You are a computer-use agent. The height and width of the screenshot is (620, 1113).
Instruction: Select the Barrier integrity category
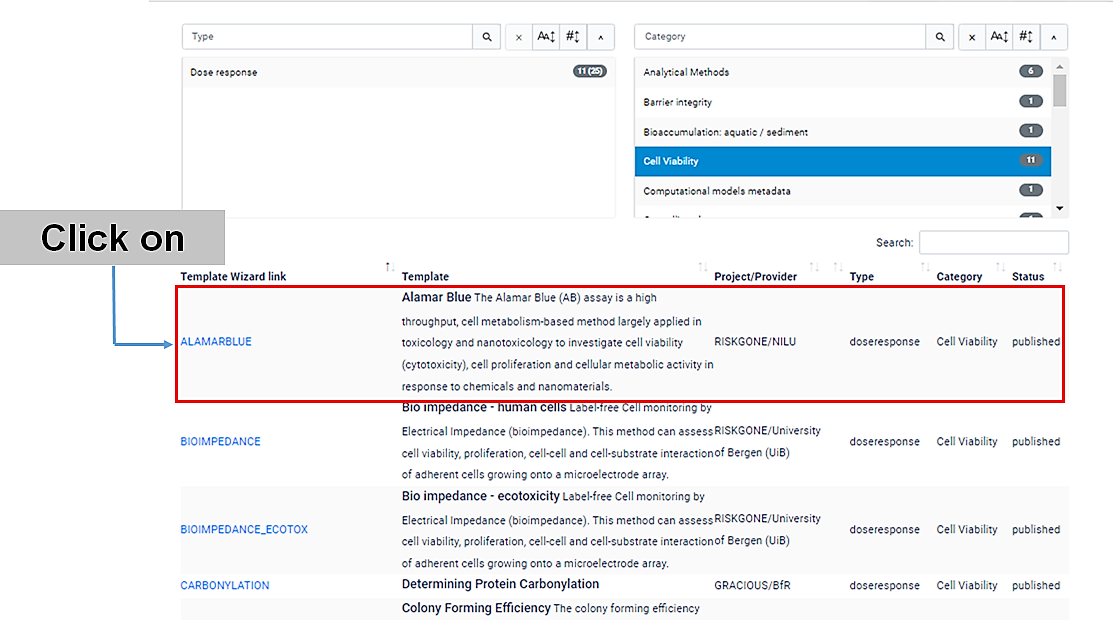(678, 102)
